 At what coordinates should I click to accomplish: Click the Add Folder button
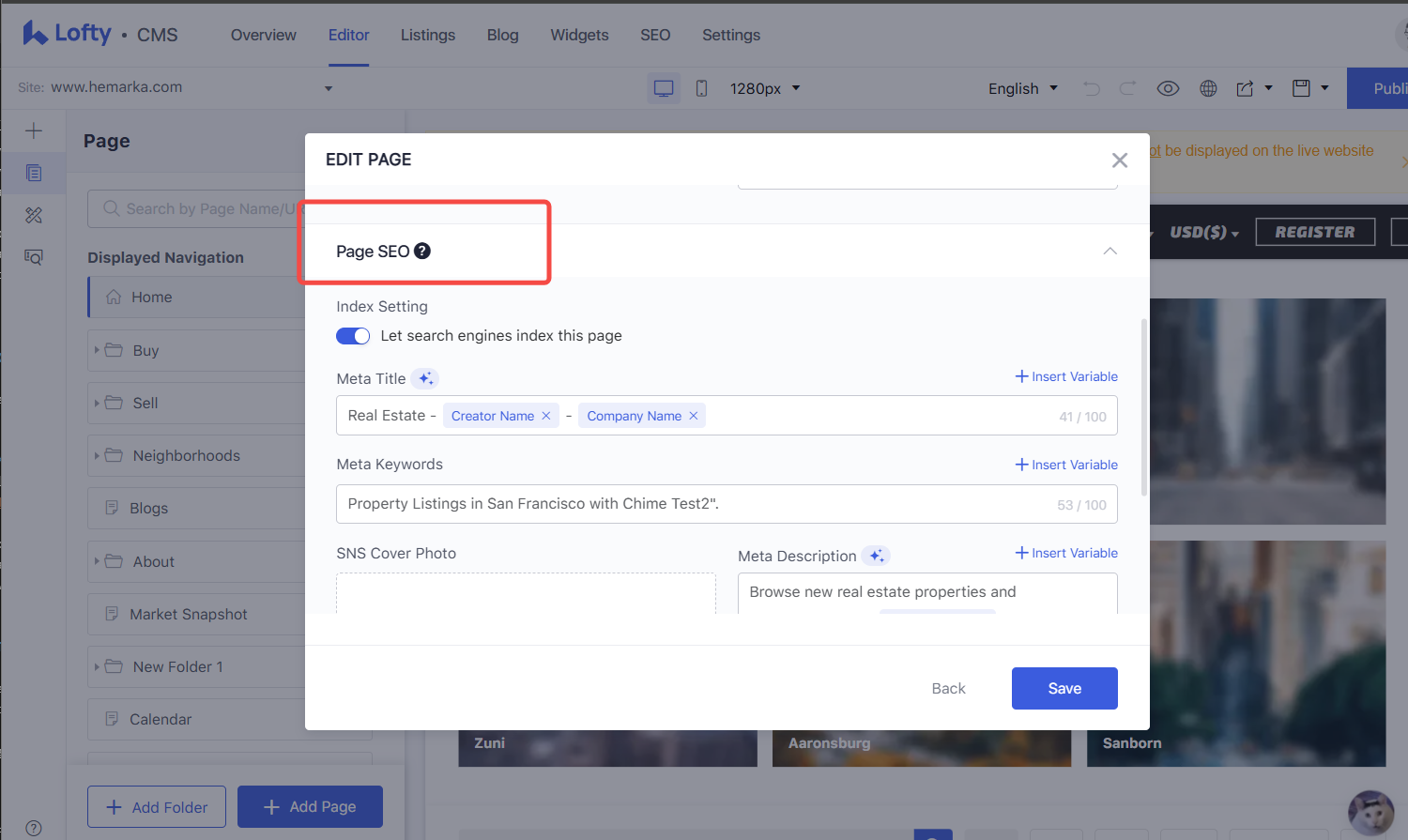click(x=157, y=807)
